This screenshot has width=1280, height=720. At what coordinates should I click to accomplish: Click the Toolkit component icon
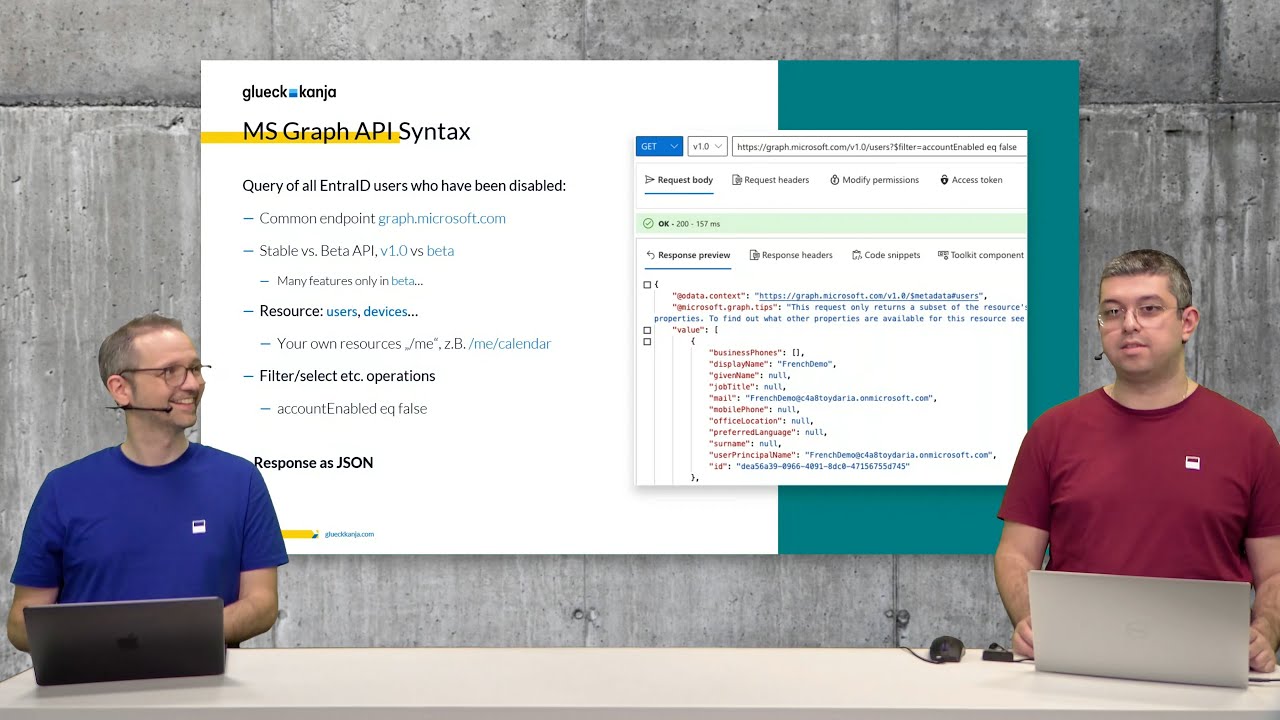943,255
